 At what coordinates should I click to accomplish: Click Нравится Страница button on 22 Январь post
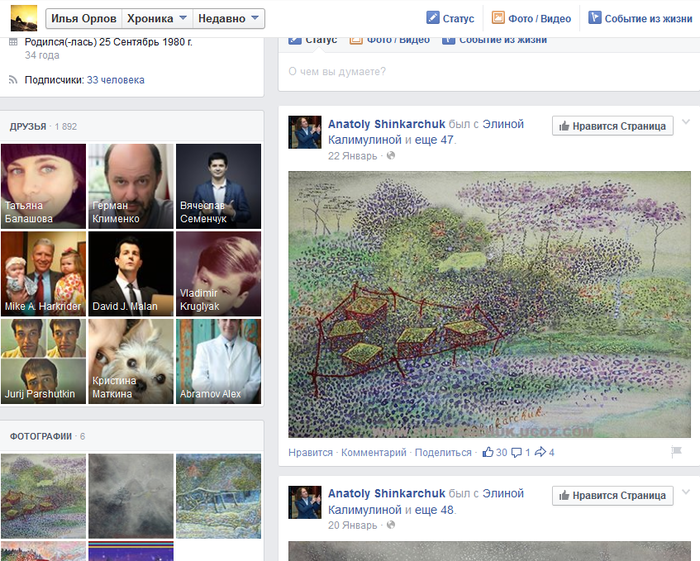click(612, 126)
